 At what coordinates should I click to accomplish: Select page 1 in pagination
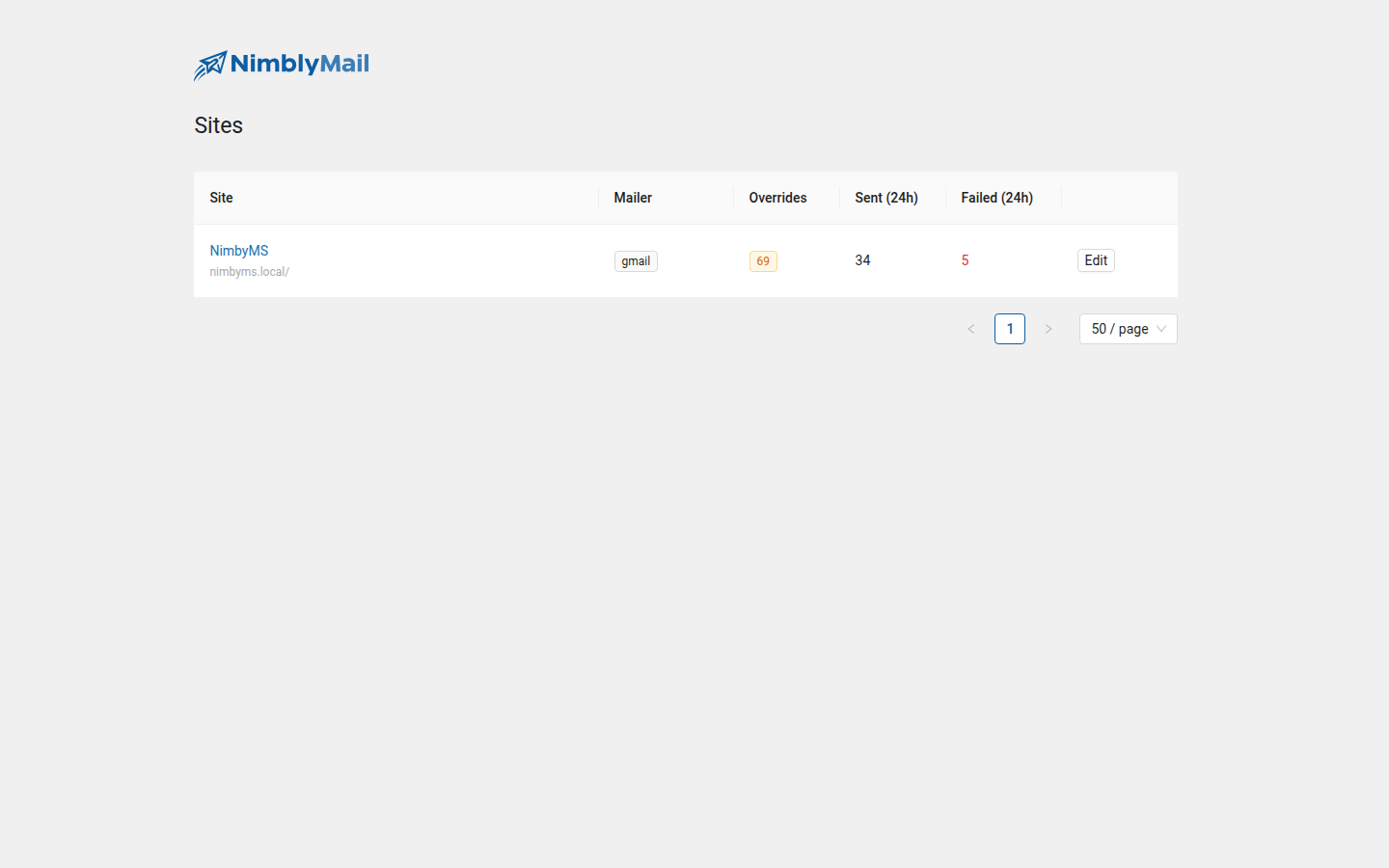(x=1010, y=329)
